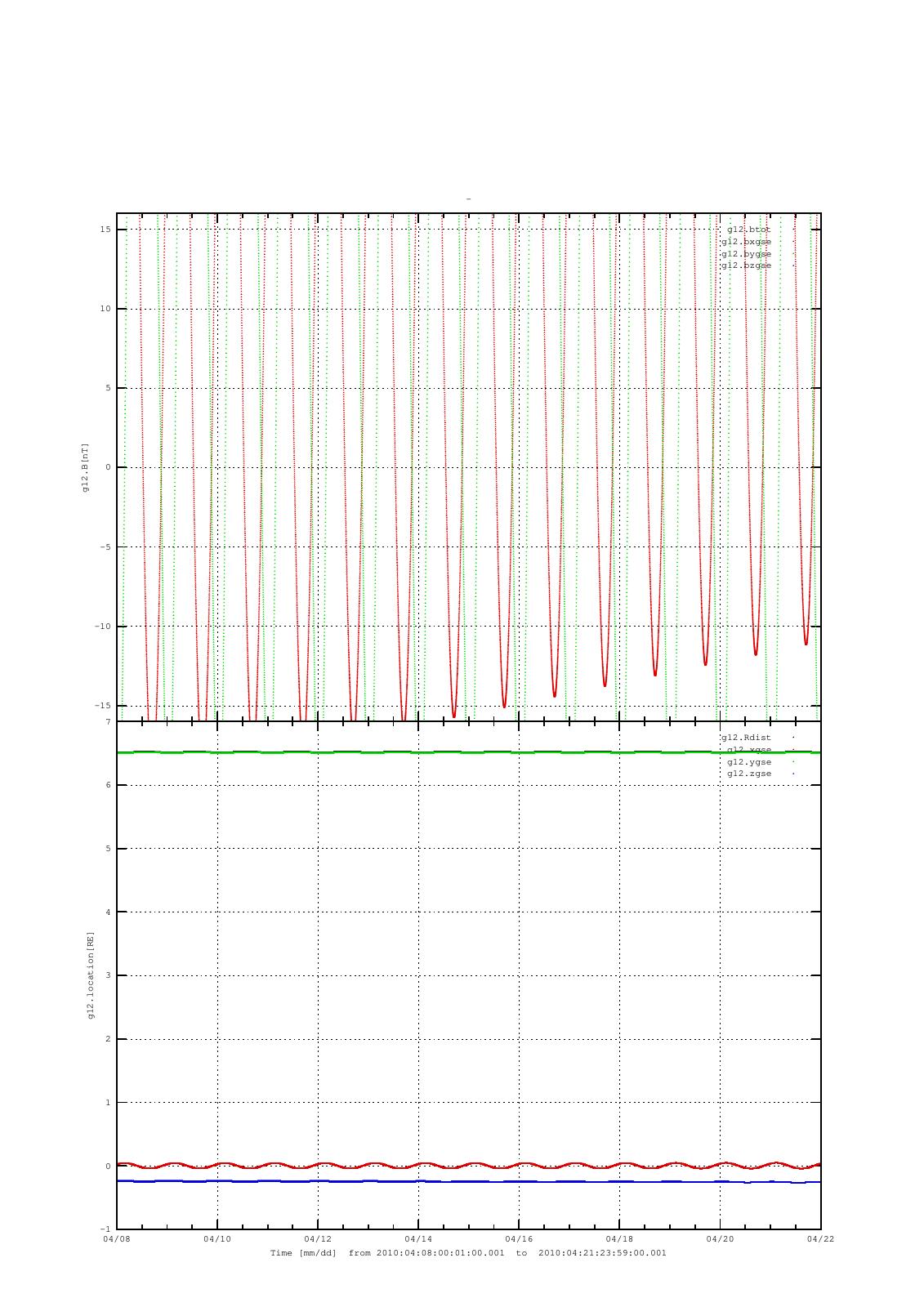Click the red wavy line near zero RE
Image resolution: width=924 pixels, height=1307 pixels.
[x=468, y=1164]
